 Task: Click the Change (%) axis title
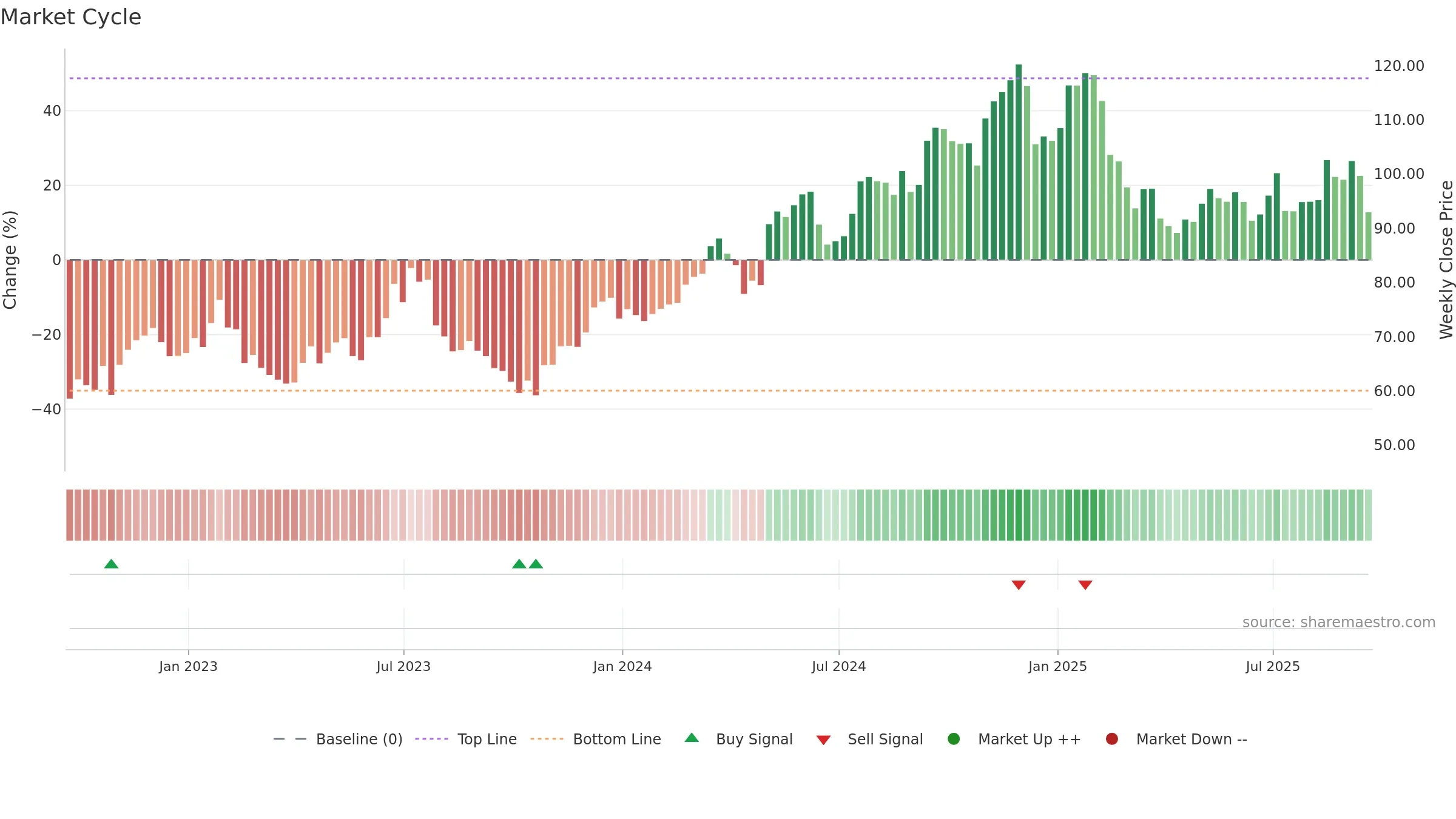tap(10, 260)
